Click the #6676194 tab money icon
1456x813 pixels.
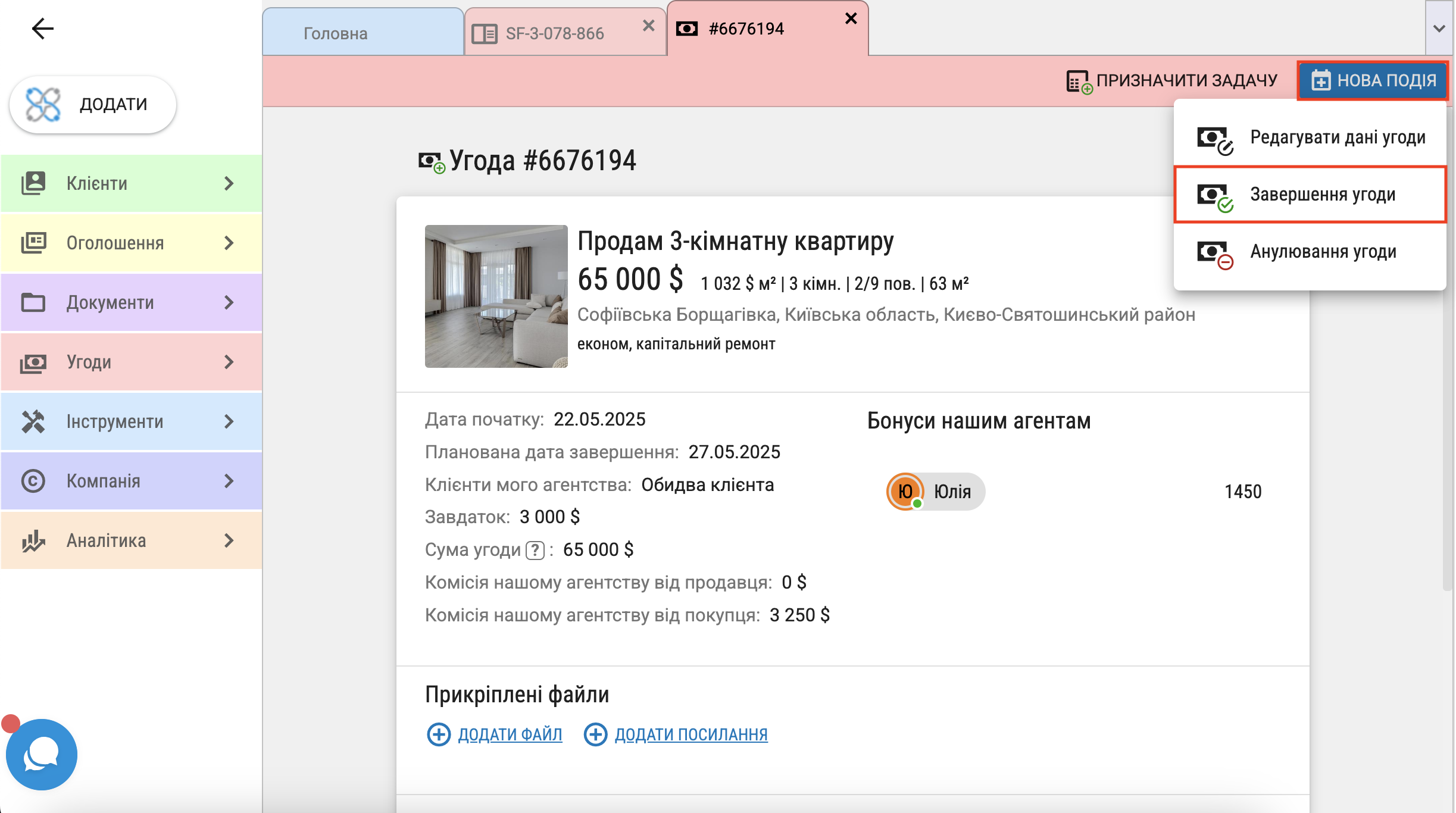(x=687, y=29)
